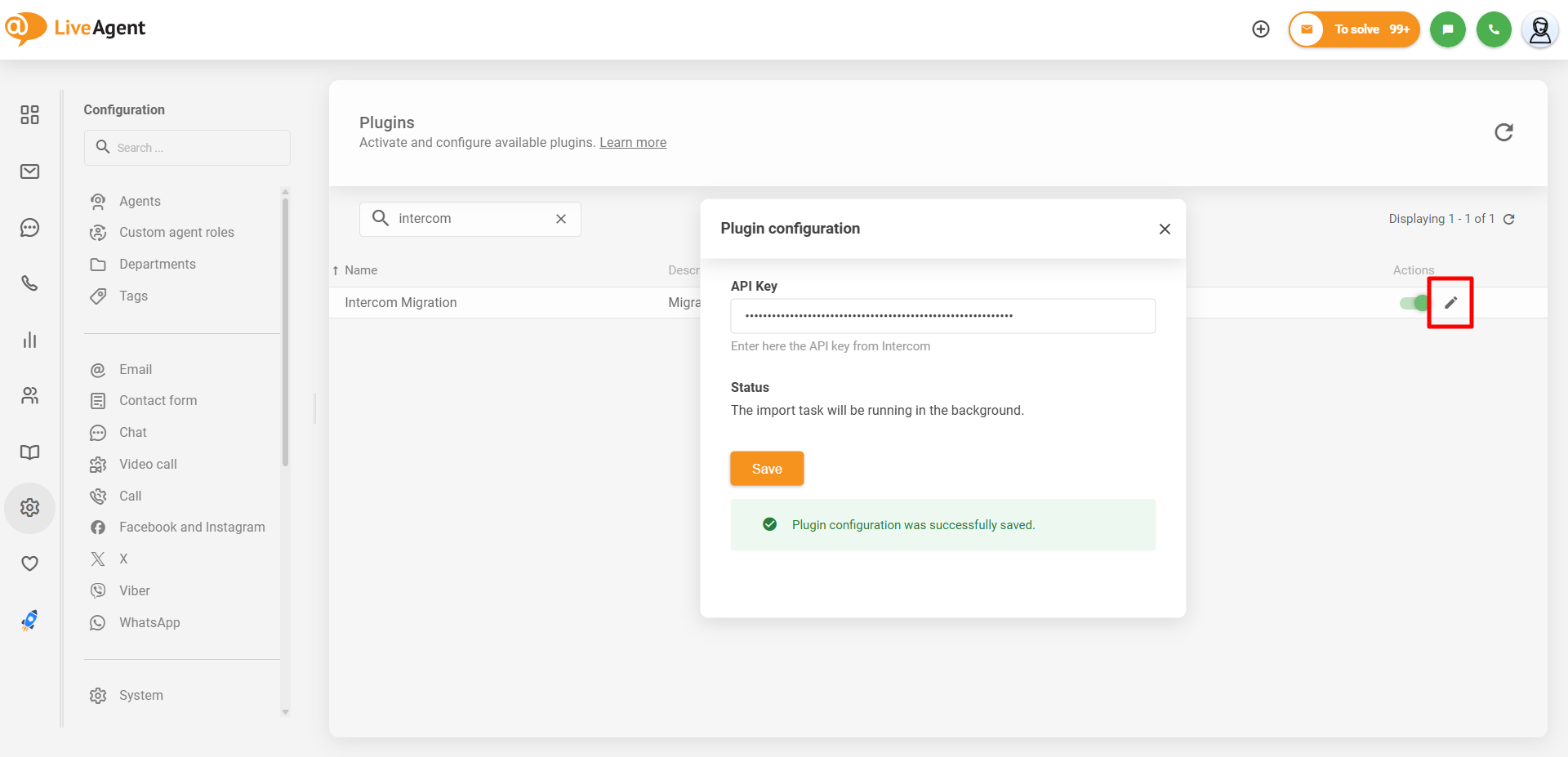The image size is (1568, 757).
Task: Expand the System configuration section
Action: pyautogui.click(x=140, y=695)
